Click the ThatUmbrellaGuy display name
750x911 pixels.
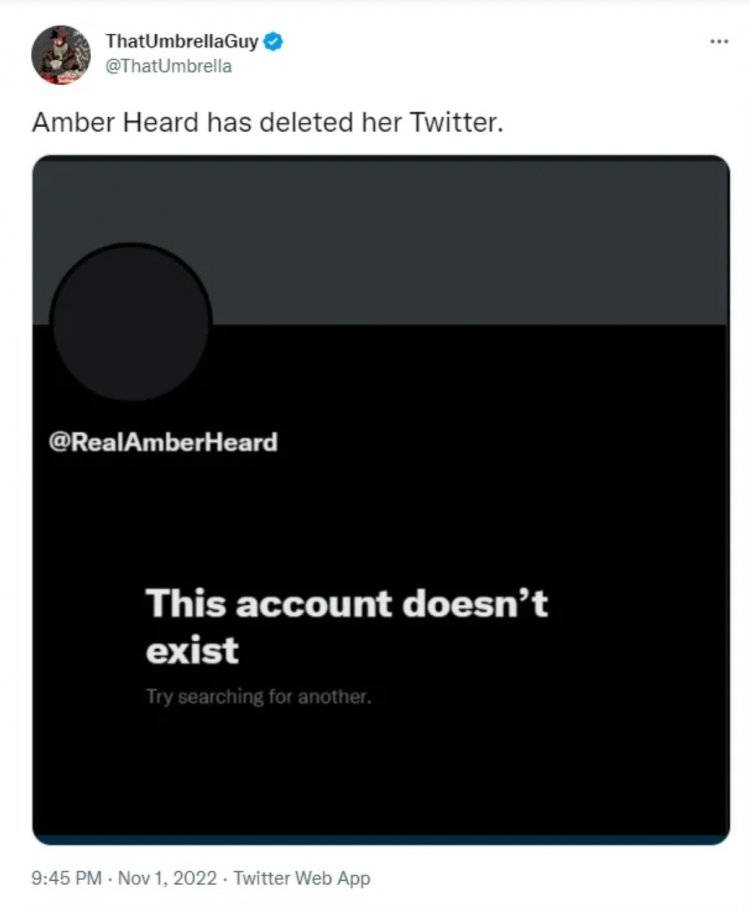coord(182,41)
